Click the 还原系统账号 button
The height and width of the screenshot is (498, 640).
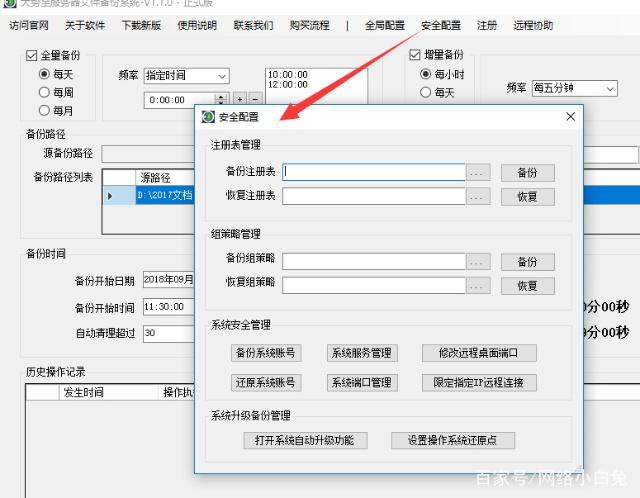266,383
